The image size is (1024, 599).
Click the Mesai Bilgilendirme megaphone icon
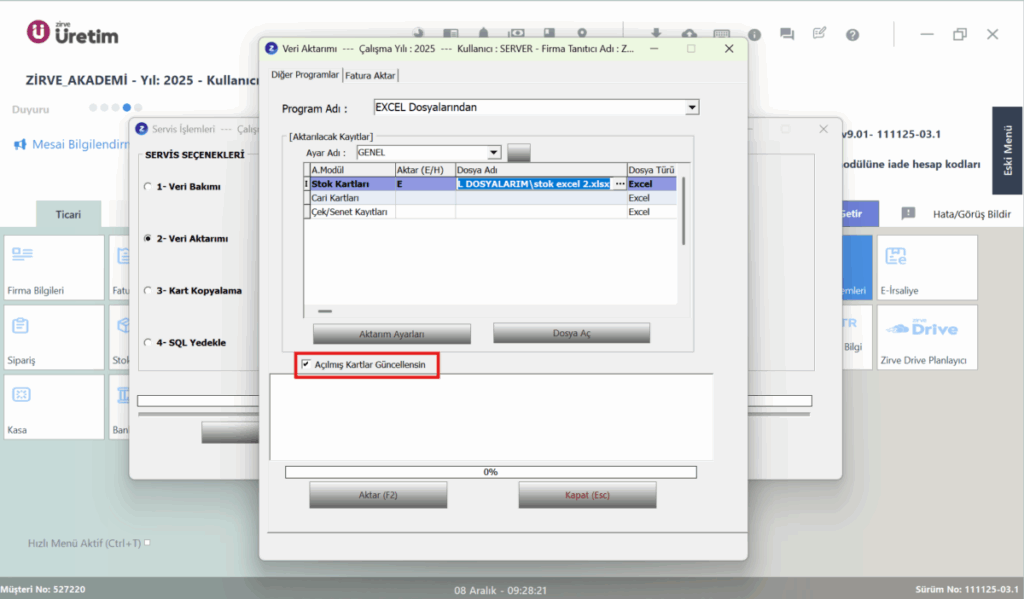tap(20, 144)
